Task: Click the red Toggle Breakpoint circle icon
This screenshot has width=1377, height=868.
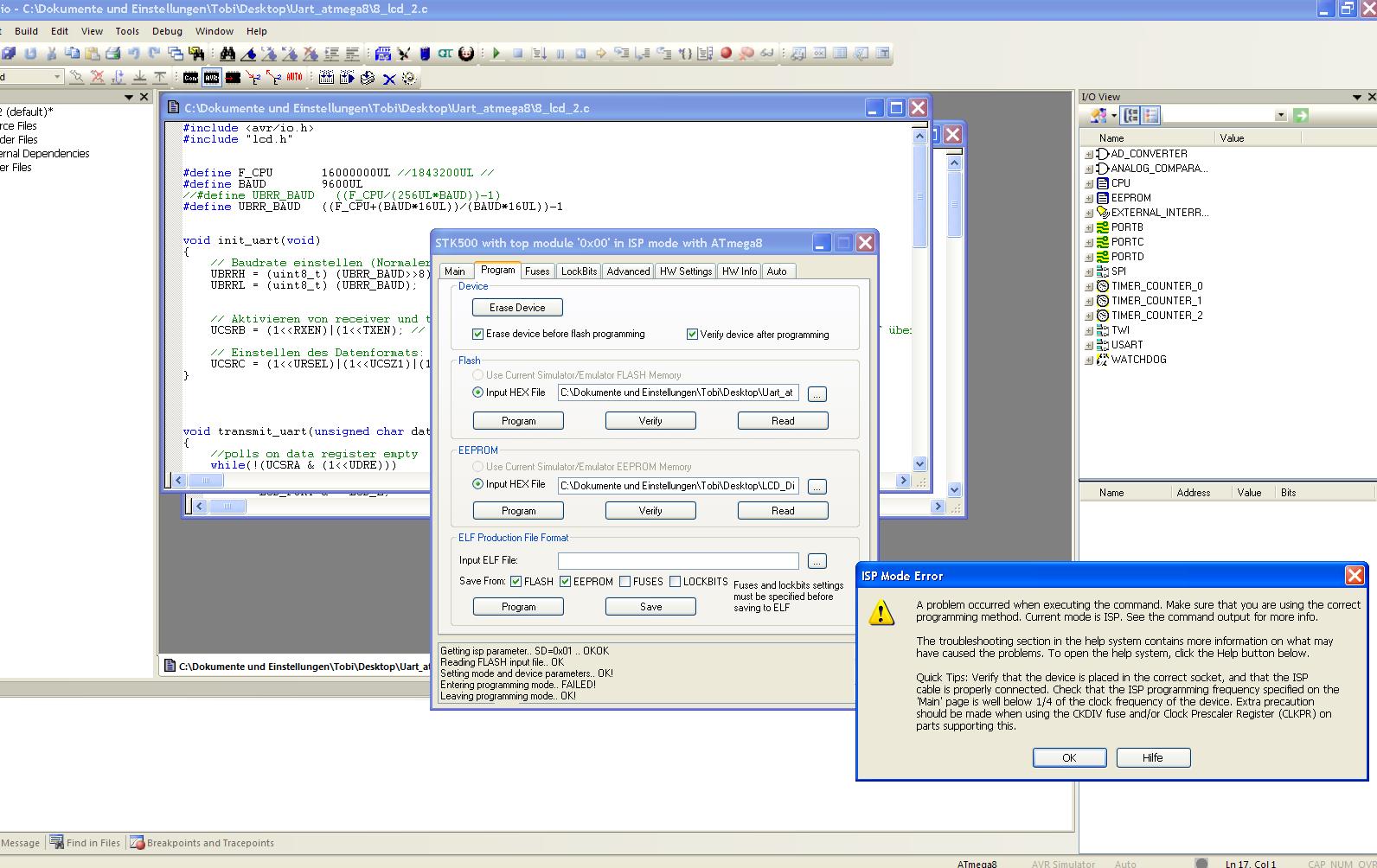Action: coord(726,54)
